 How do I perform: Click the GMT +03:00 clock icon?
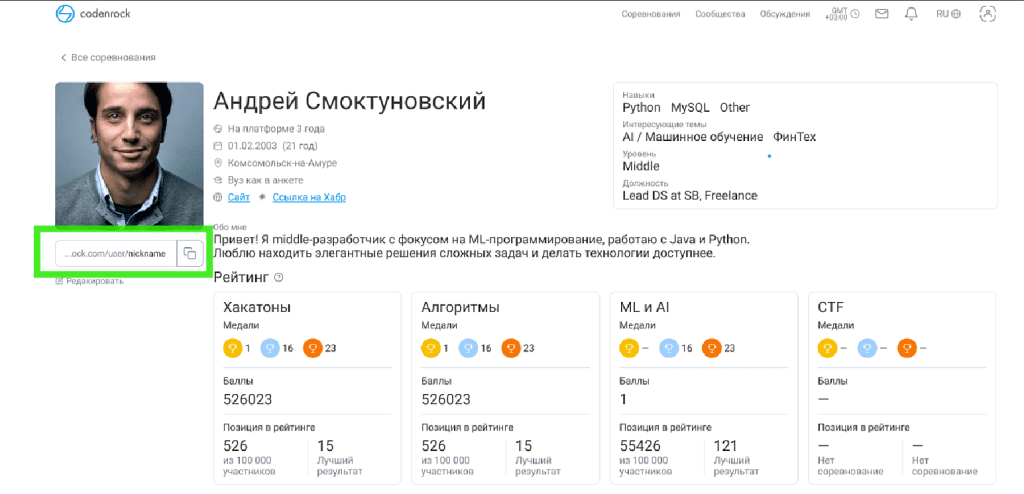pyautogui.click(x=854, y=14)
